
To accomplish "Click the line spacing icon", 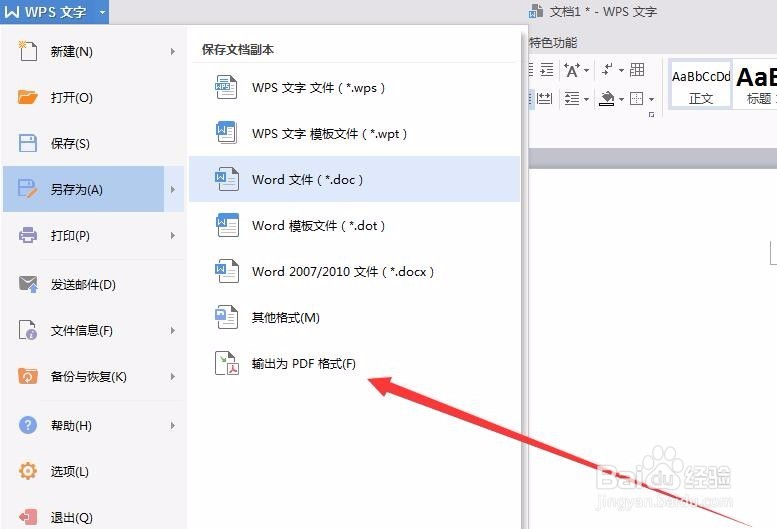I will (572, 98).
